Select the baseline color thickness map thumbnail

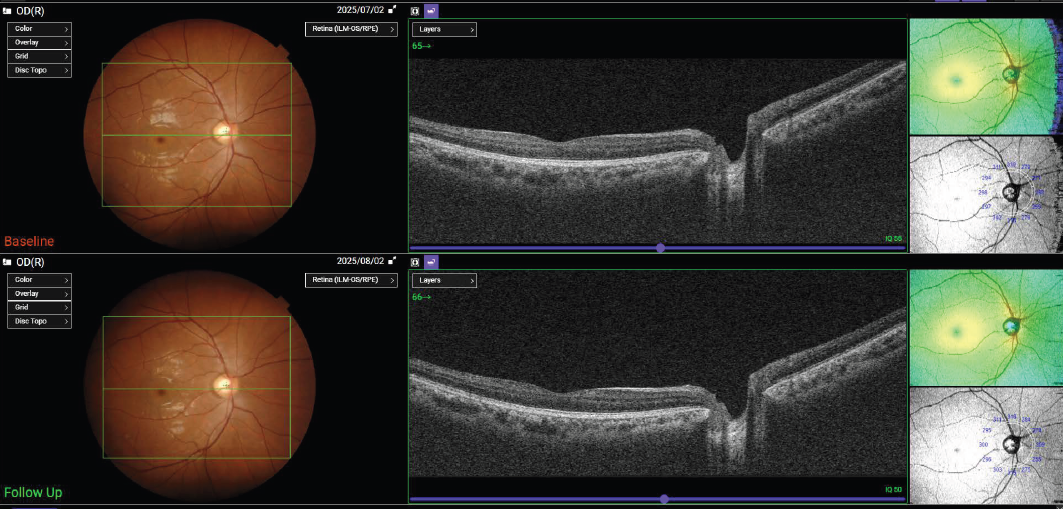coord(984,77)
